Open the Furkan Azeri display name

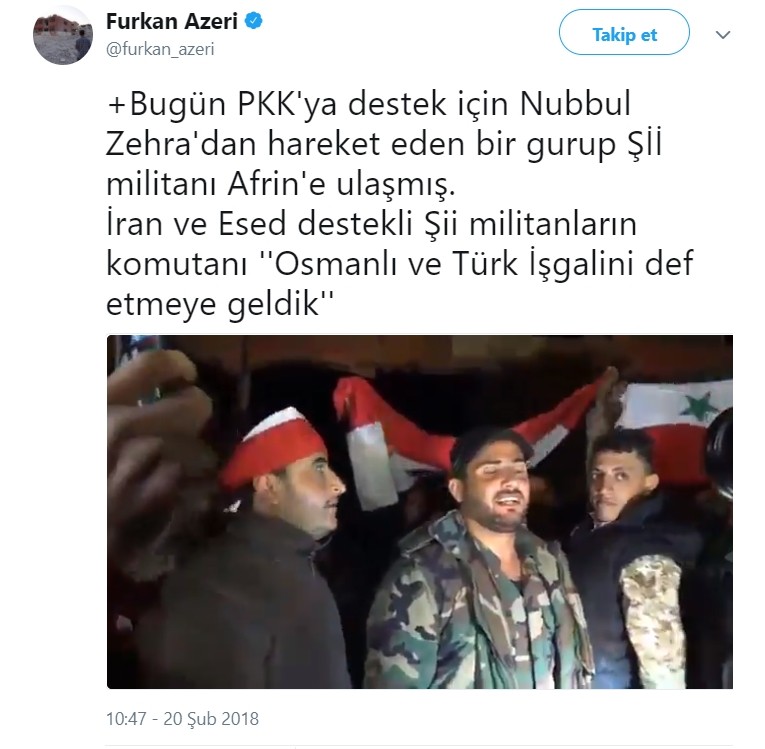click(172, 21)
